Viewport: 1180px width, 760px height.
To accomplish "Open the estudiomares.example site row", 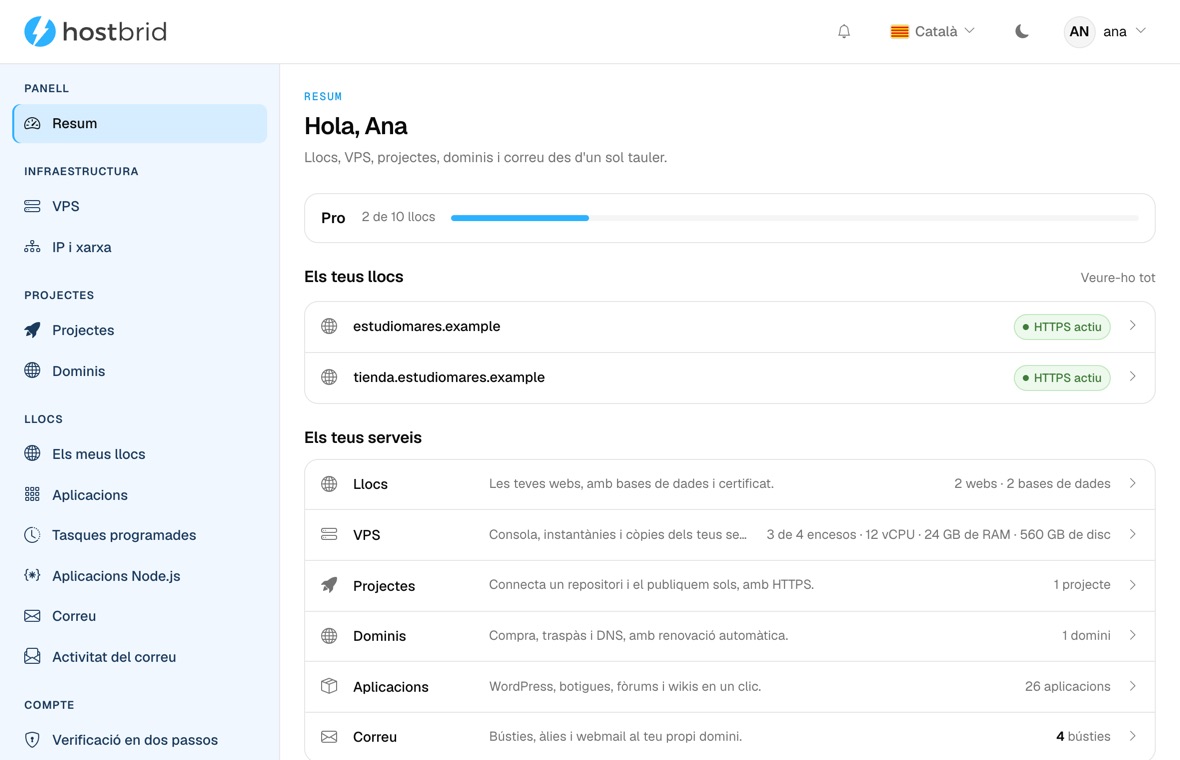I will pos(729,327).
